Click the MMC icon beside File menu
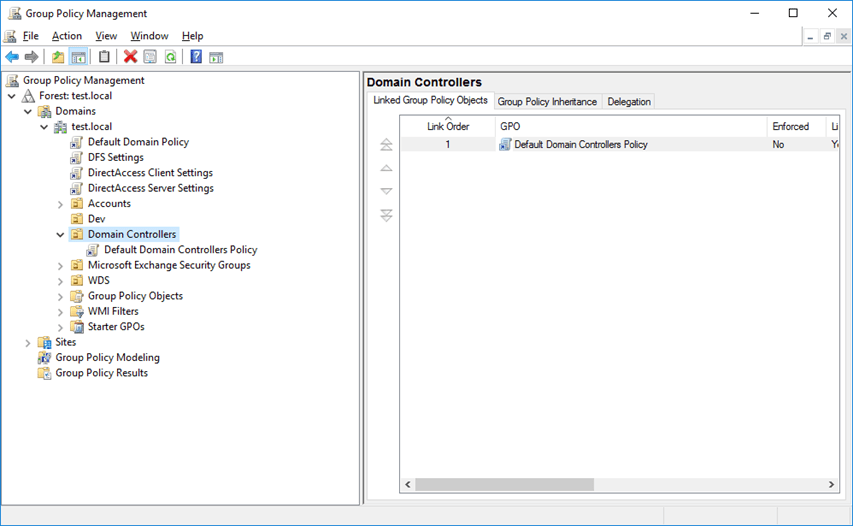 [10, 36]
